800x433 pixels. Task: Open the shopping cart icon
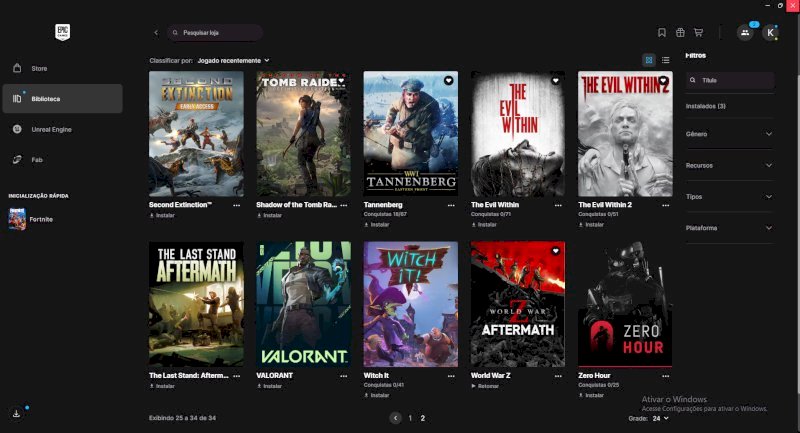698,33
